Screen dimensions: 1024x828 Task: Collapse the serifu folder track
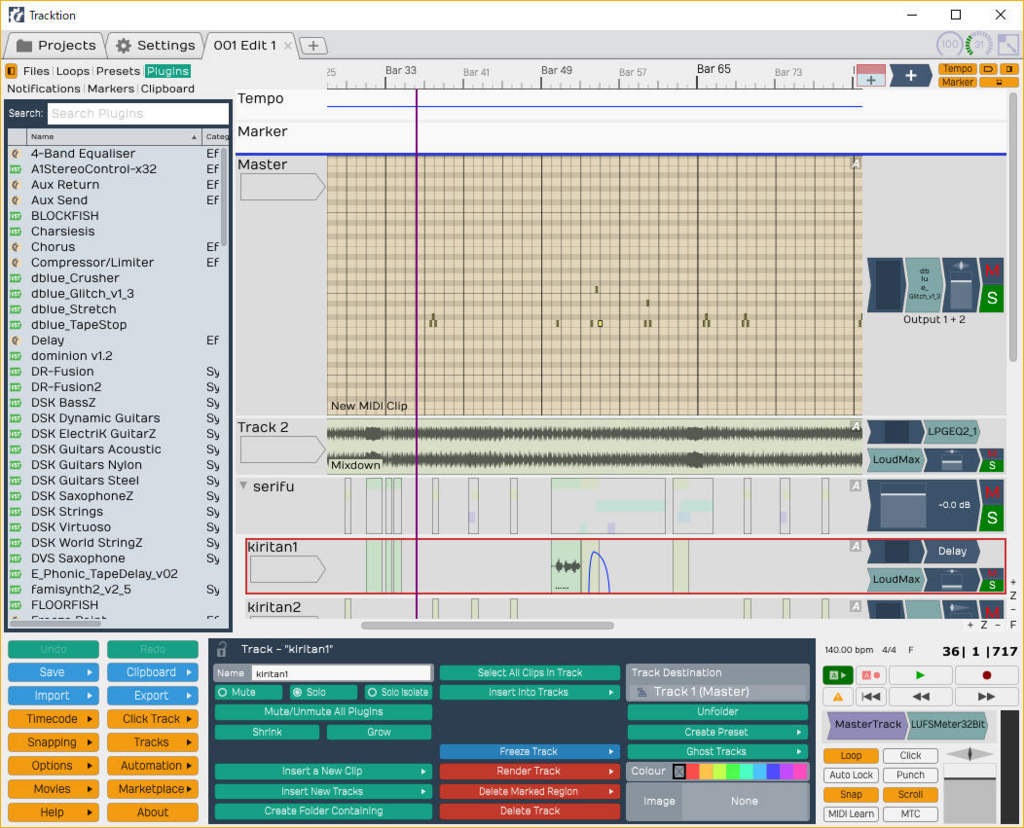pyautogui.click(x=244, y=486)
